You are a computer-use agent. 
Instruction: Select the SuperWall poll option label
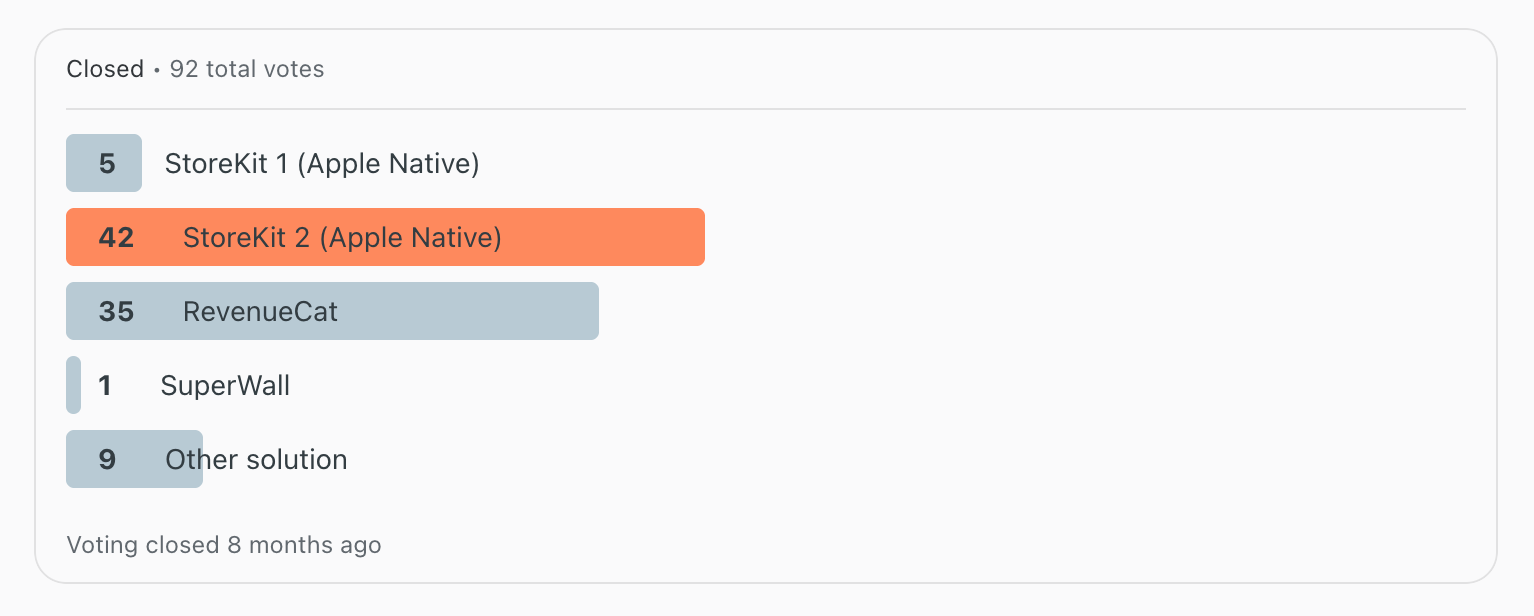225,385
